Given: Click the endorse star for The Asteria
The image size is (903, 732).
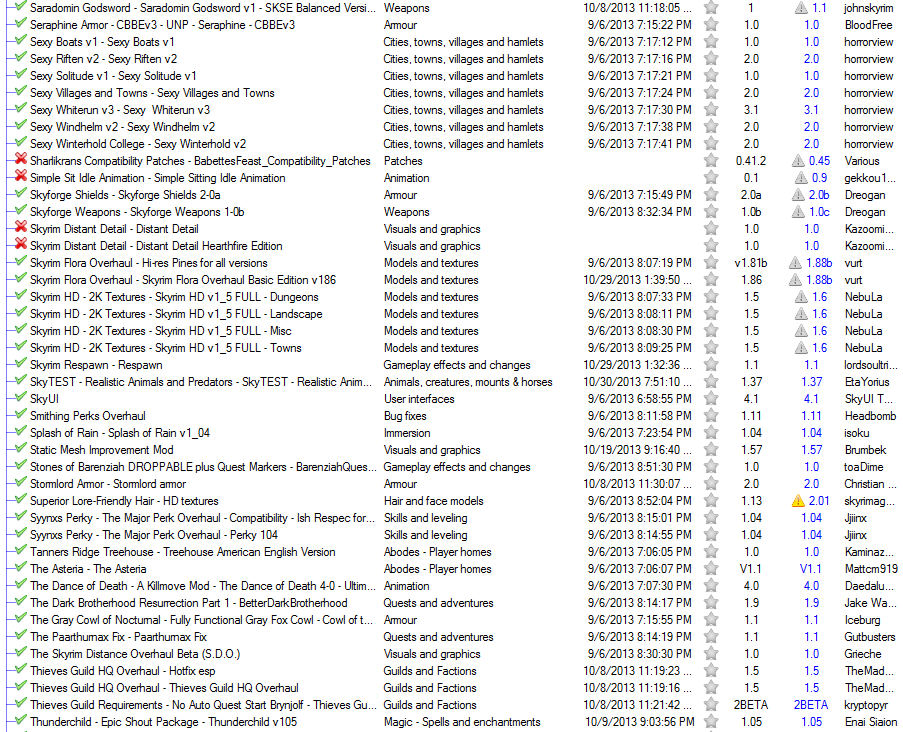Looking at the screenshot, I should coord(711,568).
